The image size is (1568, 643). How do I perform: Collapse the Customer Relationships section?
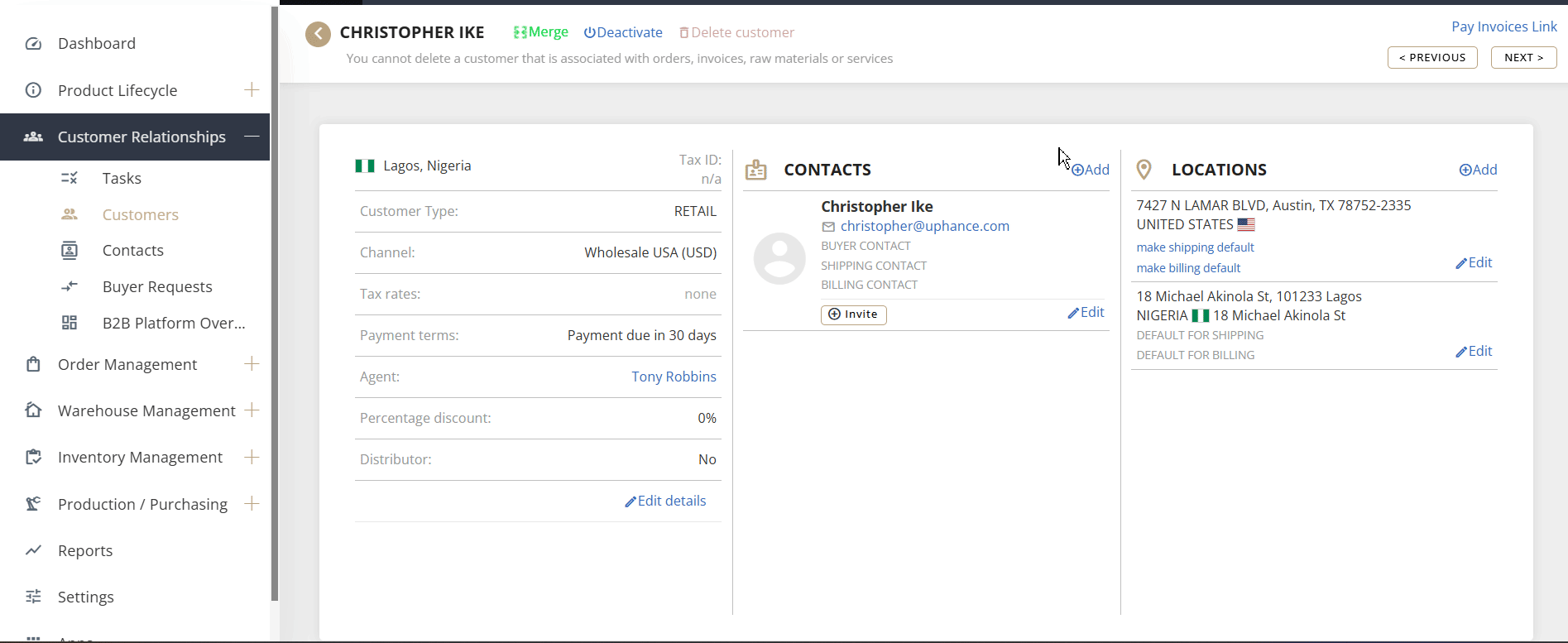252,137
